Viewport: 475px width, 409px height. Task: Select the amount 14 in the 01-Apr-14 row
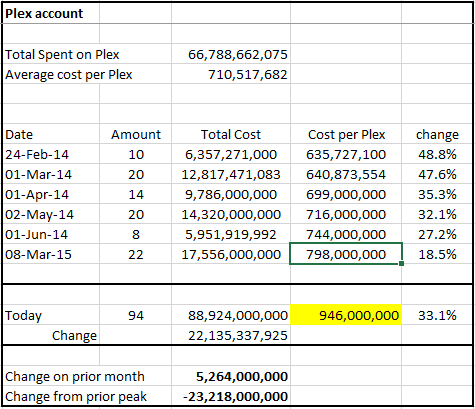point(136,194)
